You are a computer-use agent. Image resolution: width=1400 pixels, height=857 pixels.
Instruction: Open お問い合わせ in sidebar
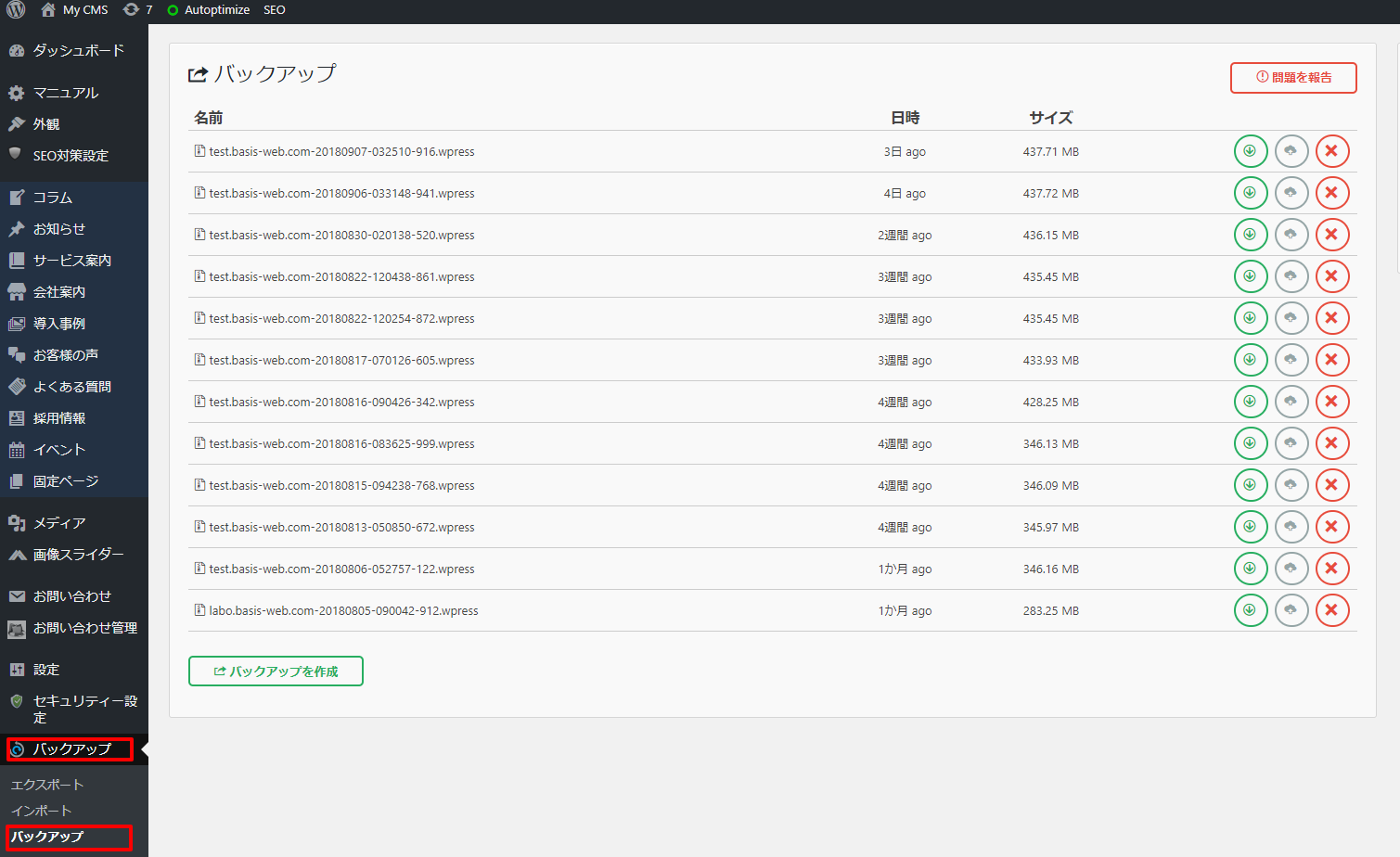pyautogui.click(x=74, y=596)
